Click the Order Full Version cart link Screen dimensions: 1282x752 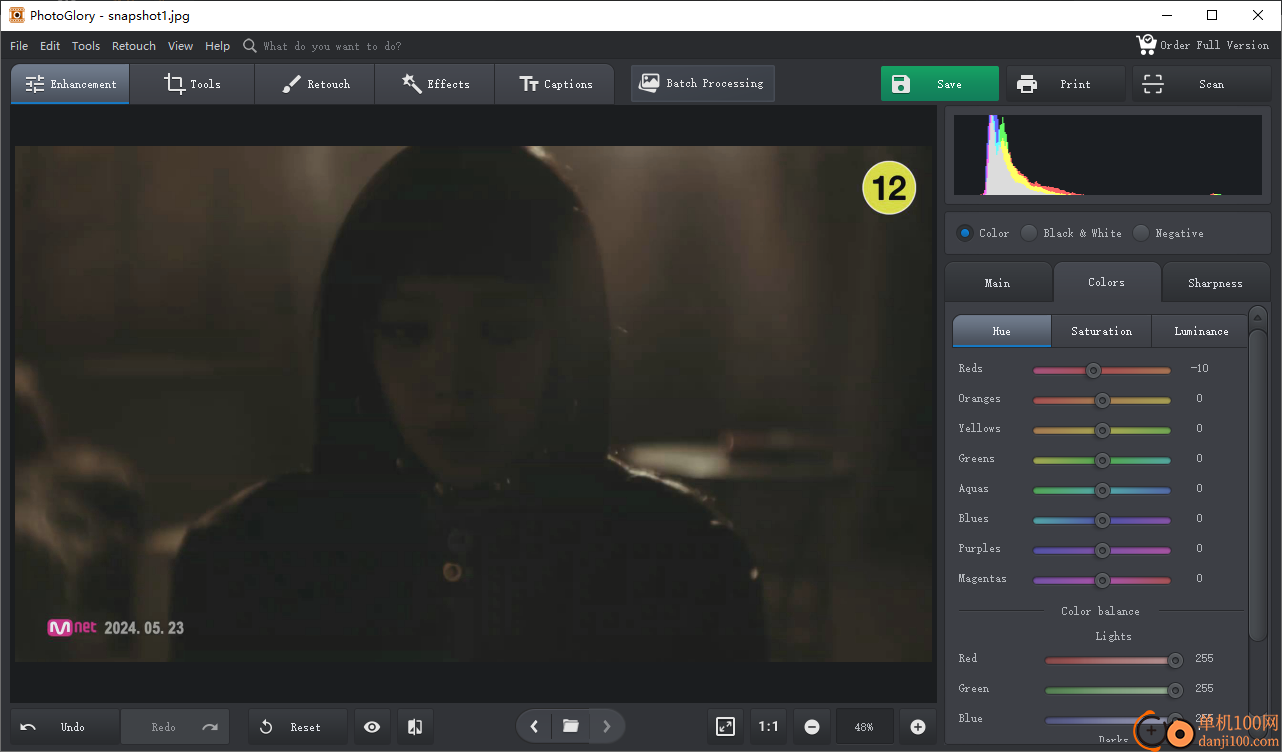(x=1203, y=45)
